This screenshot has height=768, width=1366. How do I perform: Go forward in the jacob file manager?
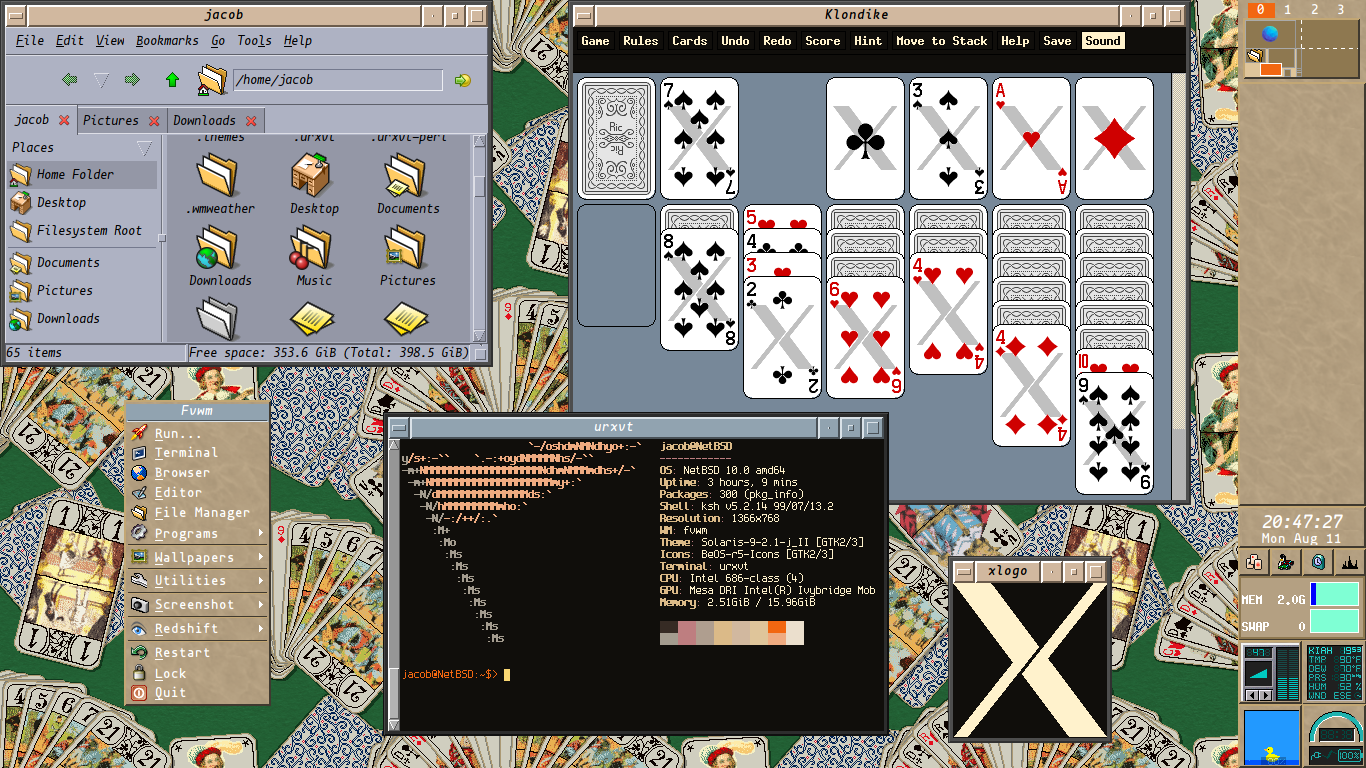tap(131, 80)
